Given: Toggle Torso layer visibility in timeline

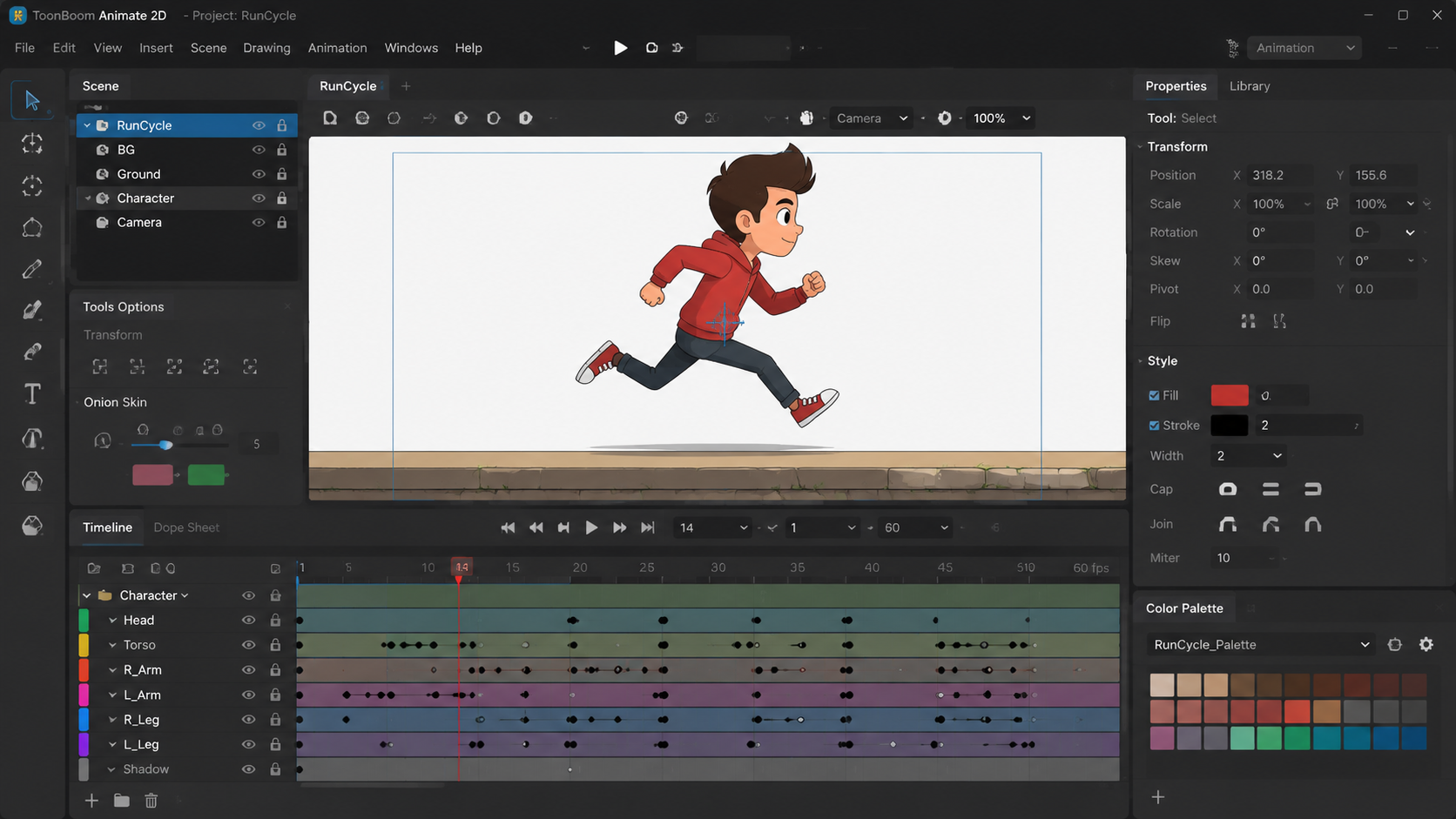Looking at the screenshot, I should (x=248, y=645).
